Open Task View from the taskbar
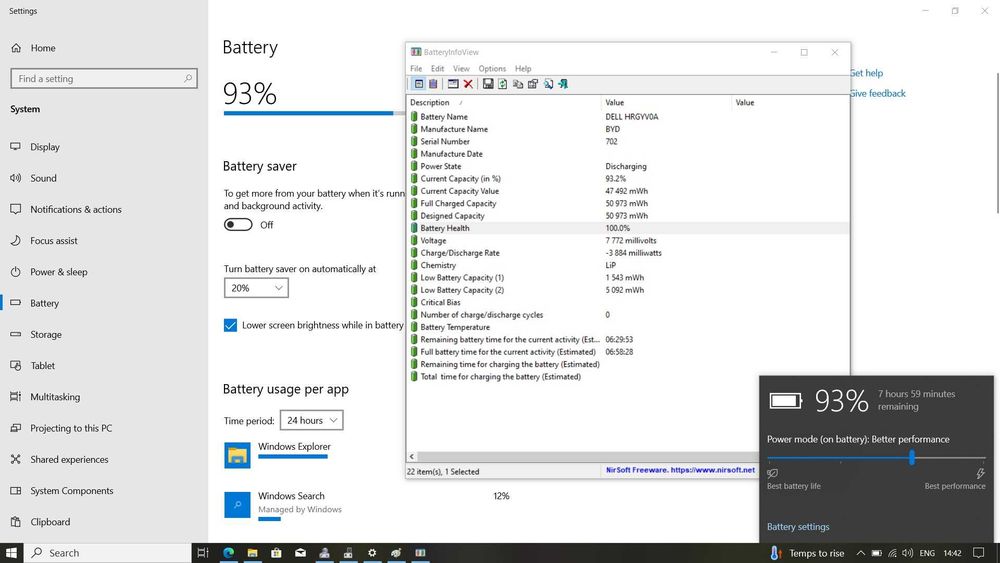 point(203,553)
